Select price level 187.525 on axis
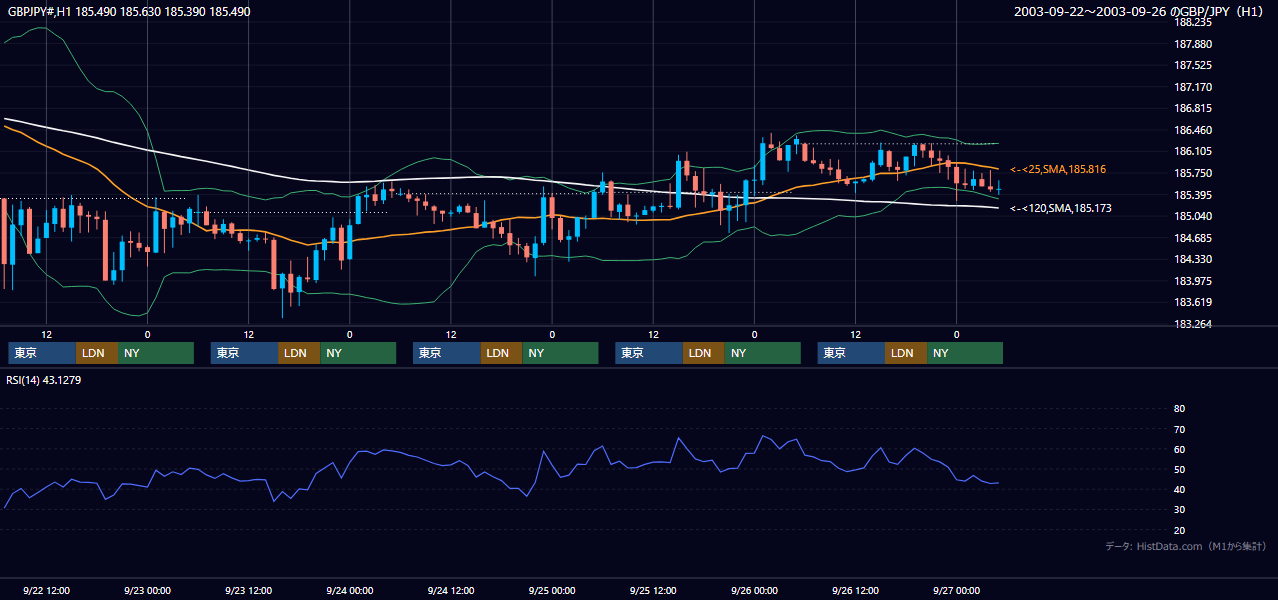The width and height of the screenshot is (1278, 600). pyautogui.click(x=1193, y=66)
